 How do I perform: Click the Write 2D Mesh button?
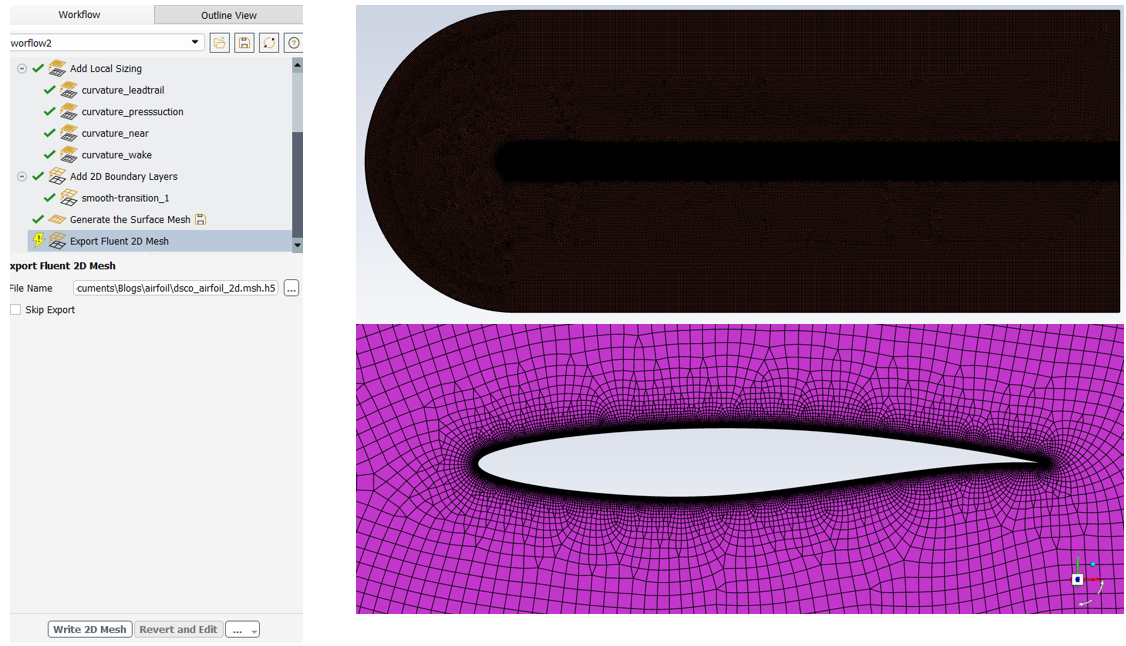click(x=90, y=629)
